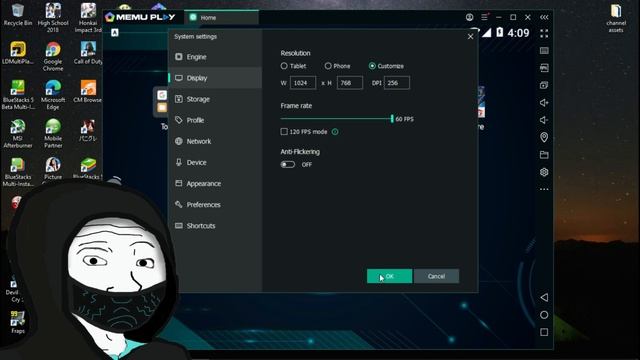640x360 pixels.
Task: Click the Call of Duty desktop icon
Action: [88, 53]
